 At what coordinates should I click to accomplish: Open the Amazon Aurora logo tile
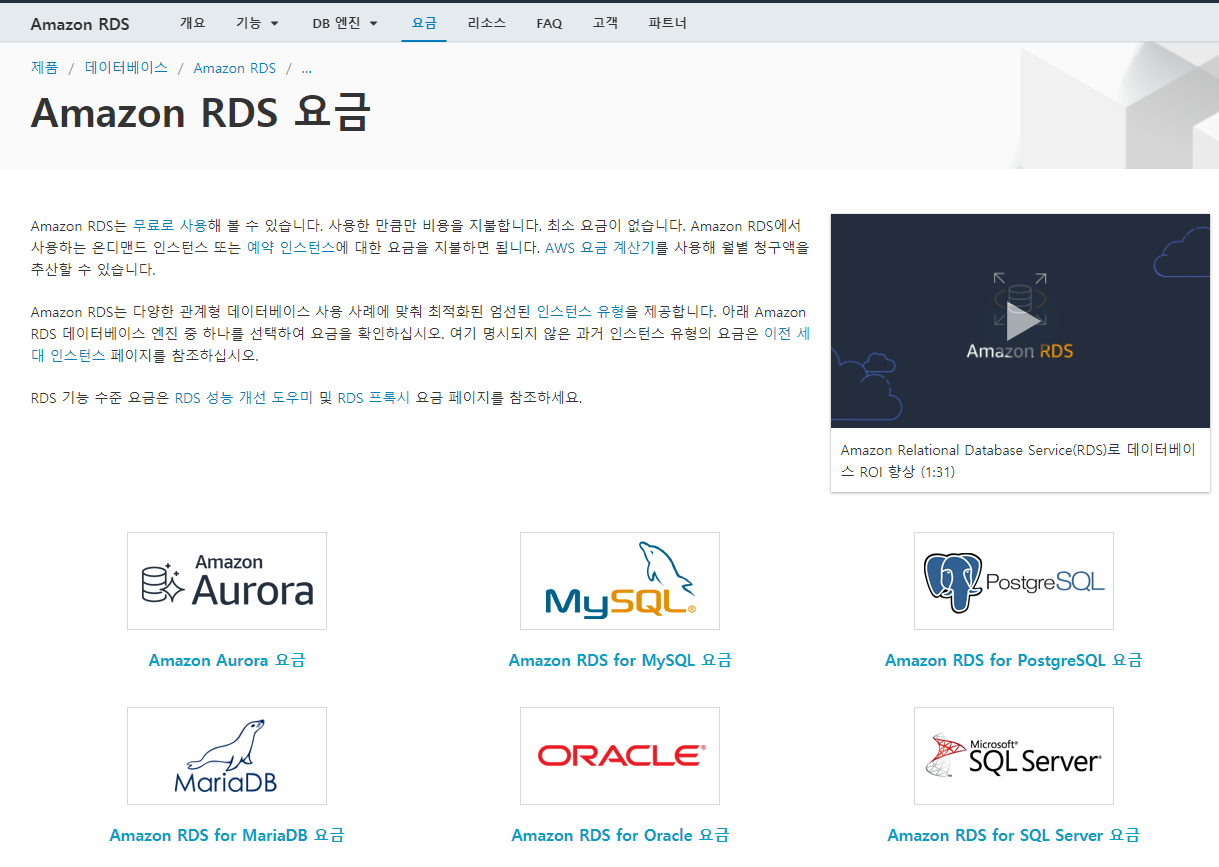227,581
